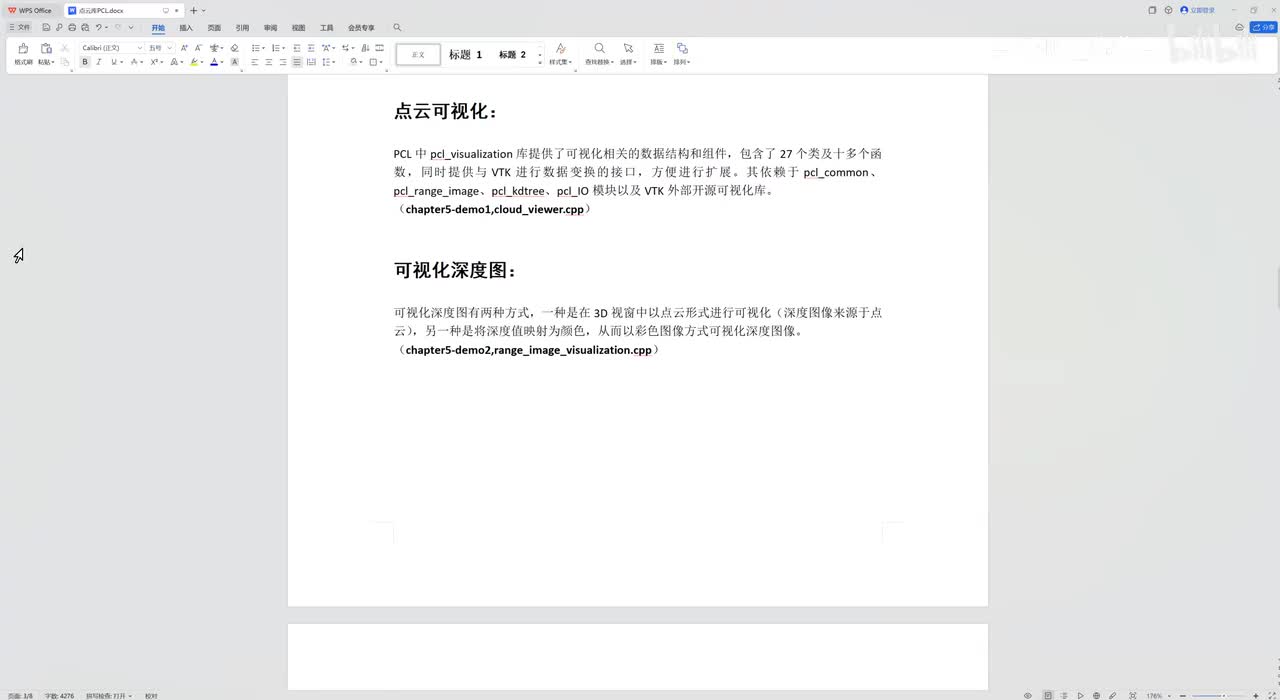Screen dimensions: 1280x700
Task: Click the Undo arrow icon
Action: 98,27
